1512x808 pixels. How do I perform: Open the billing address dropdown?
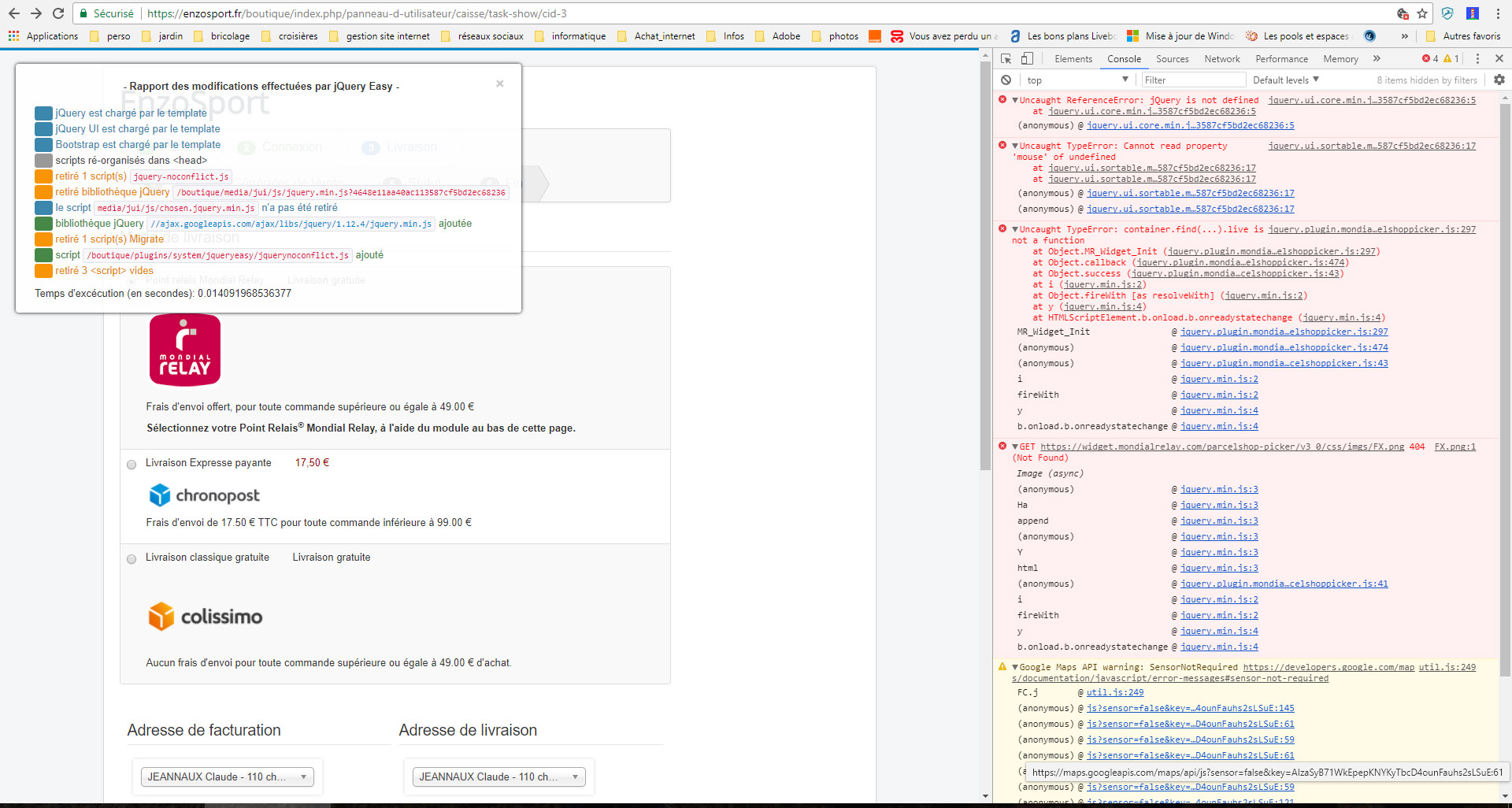coord(227,776)
